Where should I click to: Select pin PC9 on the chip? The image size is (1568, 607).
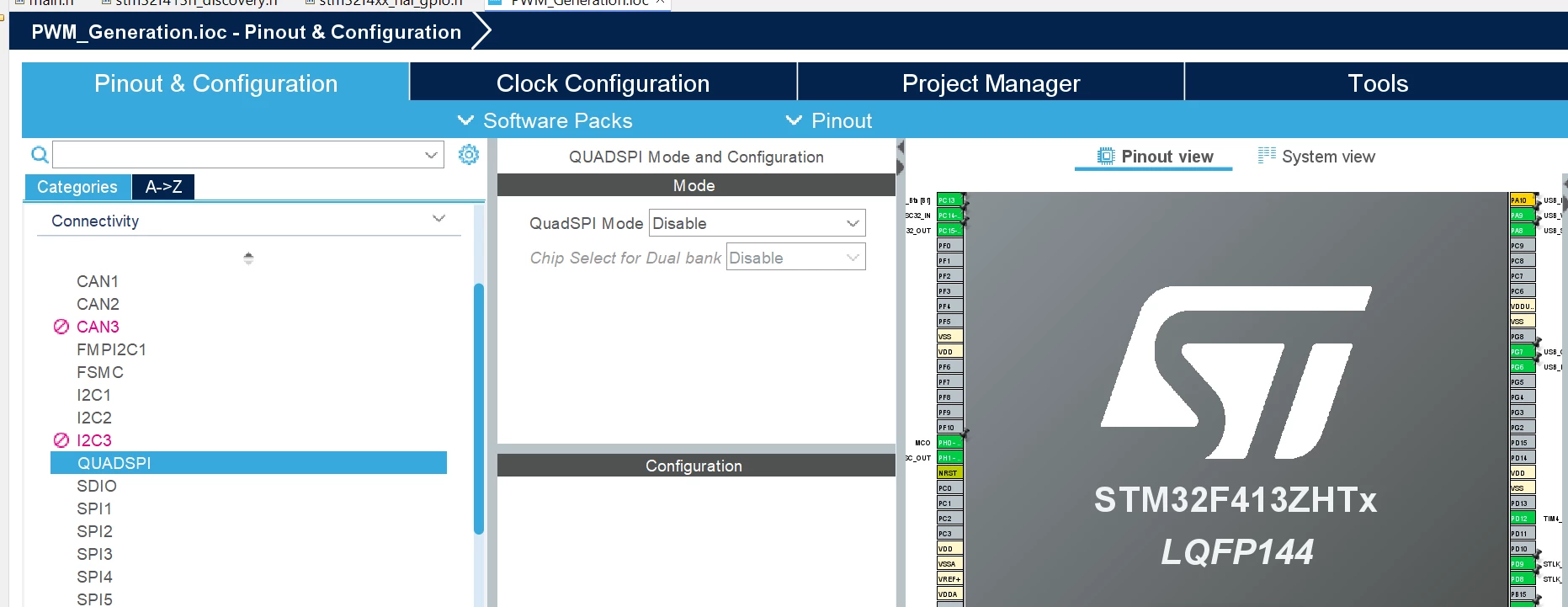point(1523,246)
